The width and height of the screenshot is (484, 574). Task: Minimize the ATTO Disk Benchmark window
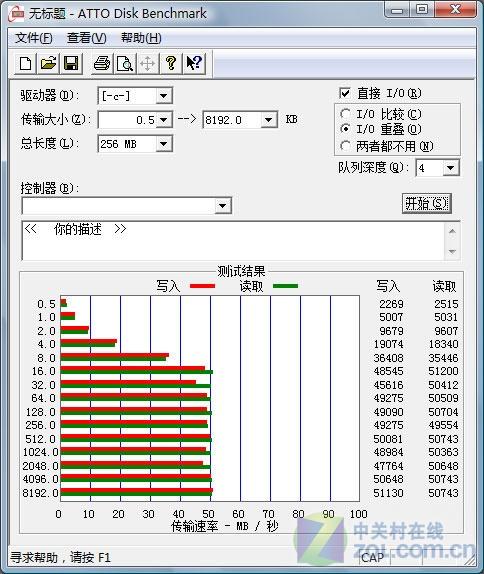pyautogui.click(x=397, y=10)
